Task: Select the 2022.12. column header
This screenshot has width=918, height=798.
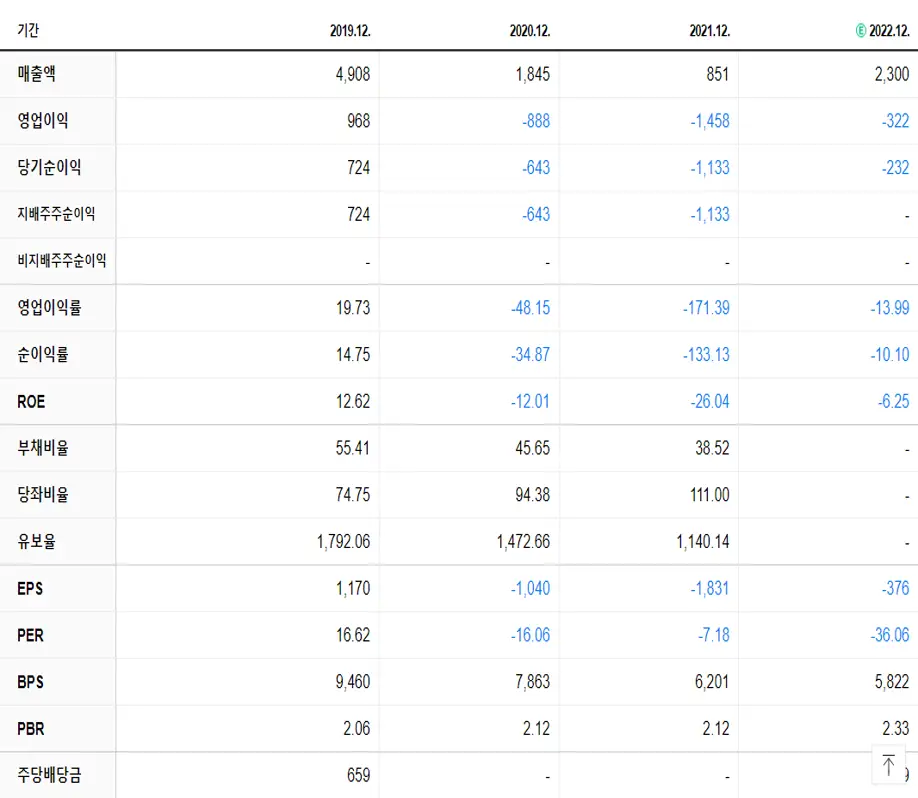Action: [x=889, y=30]
